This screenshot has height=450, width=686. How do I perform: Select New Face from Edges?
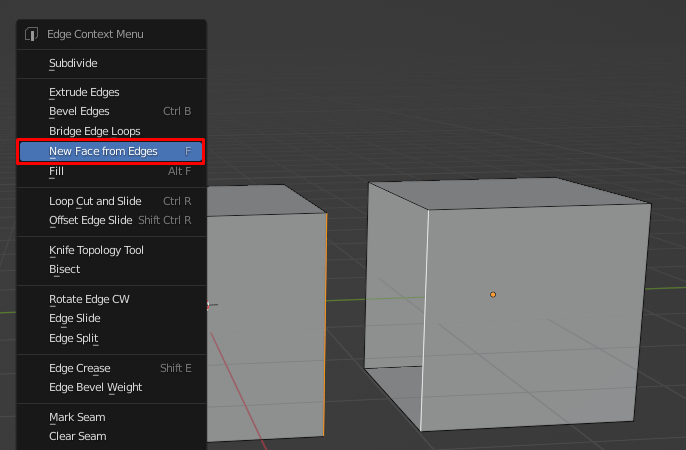pyautogui.click(x=103, y=151)
